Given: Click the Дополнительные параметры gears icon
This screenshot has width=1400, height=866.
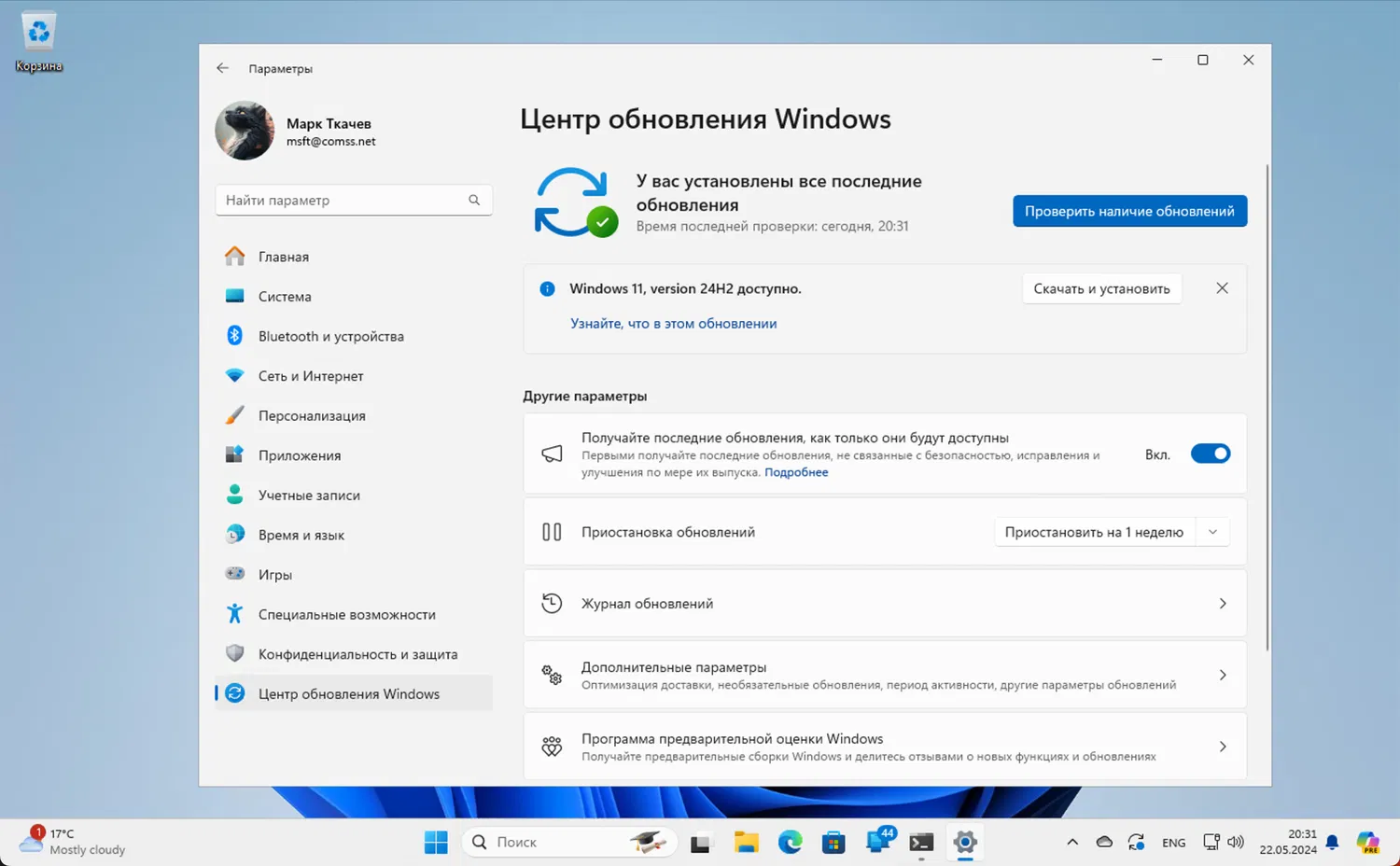Looking at the screenshot, I should 552,675.
